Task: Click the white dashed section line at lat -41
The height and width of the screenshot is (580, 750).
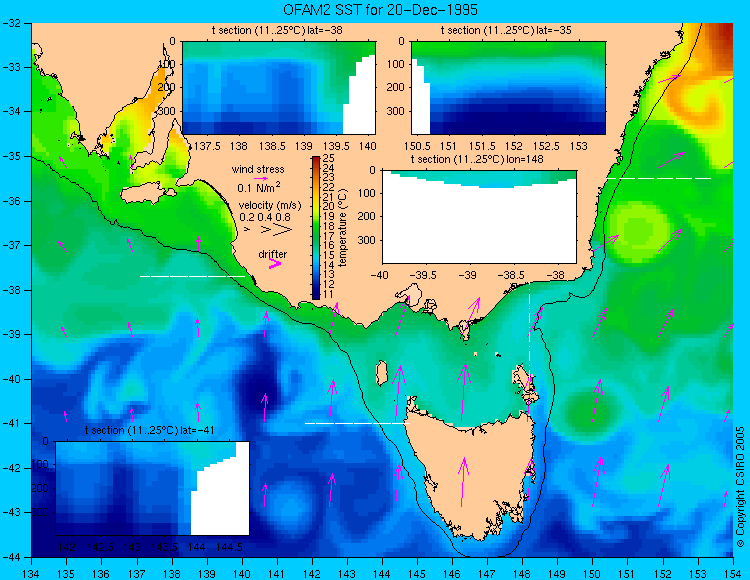Action: (357, 423)
